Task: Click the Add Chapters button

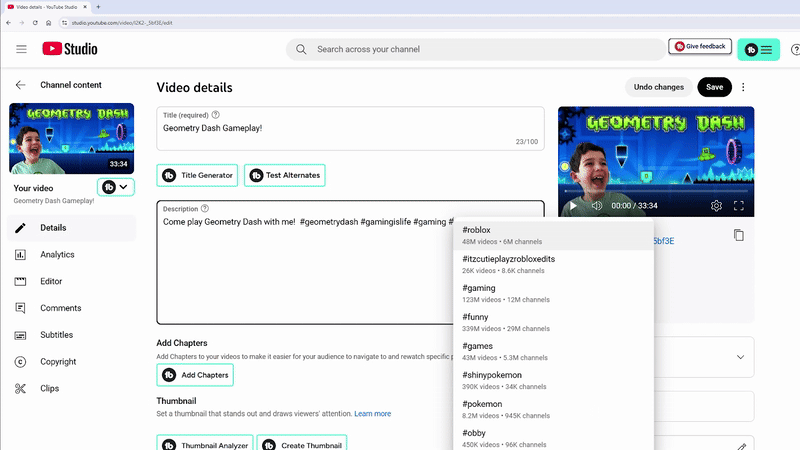Action: [195, 375]
